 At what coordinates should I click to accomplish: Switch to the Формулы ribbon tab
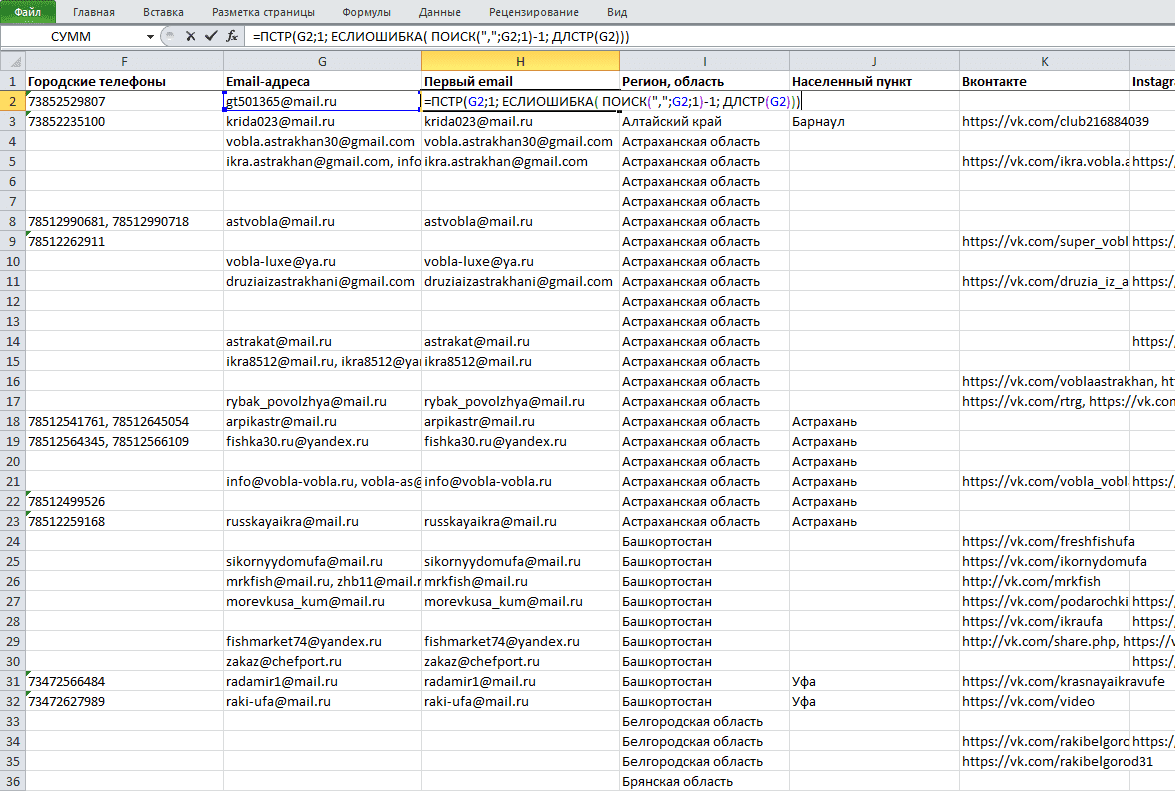pyautogui.click(x=366, y=12)
